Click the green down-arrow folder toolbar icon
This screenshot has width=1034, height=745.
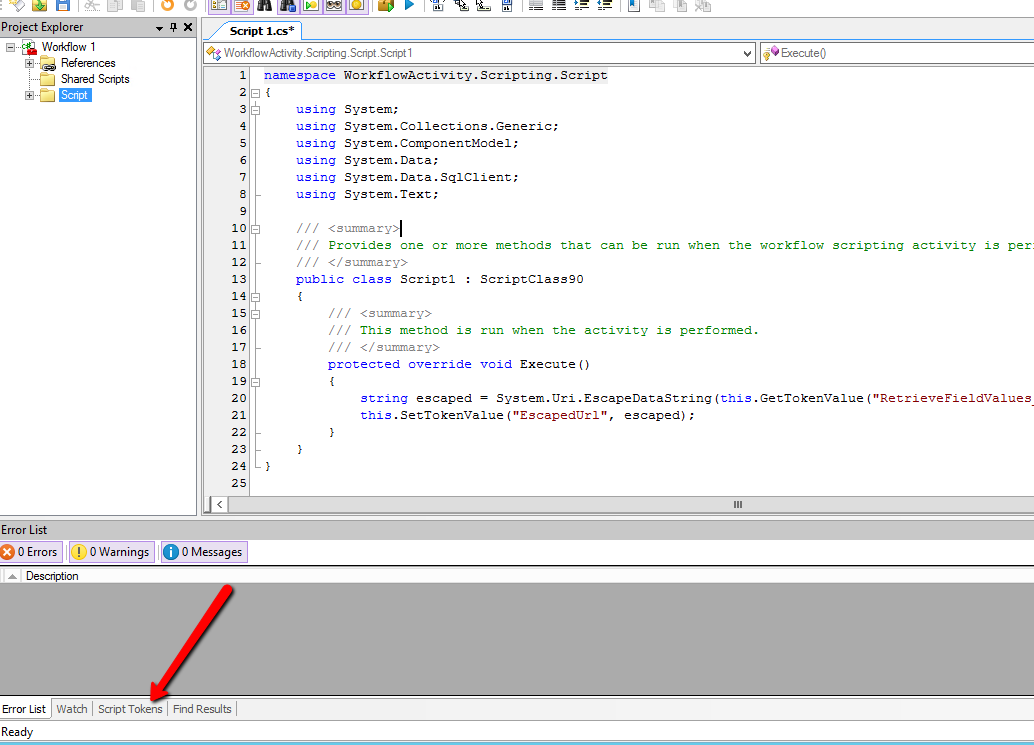click(x=40, y=5)
